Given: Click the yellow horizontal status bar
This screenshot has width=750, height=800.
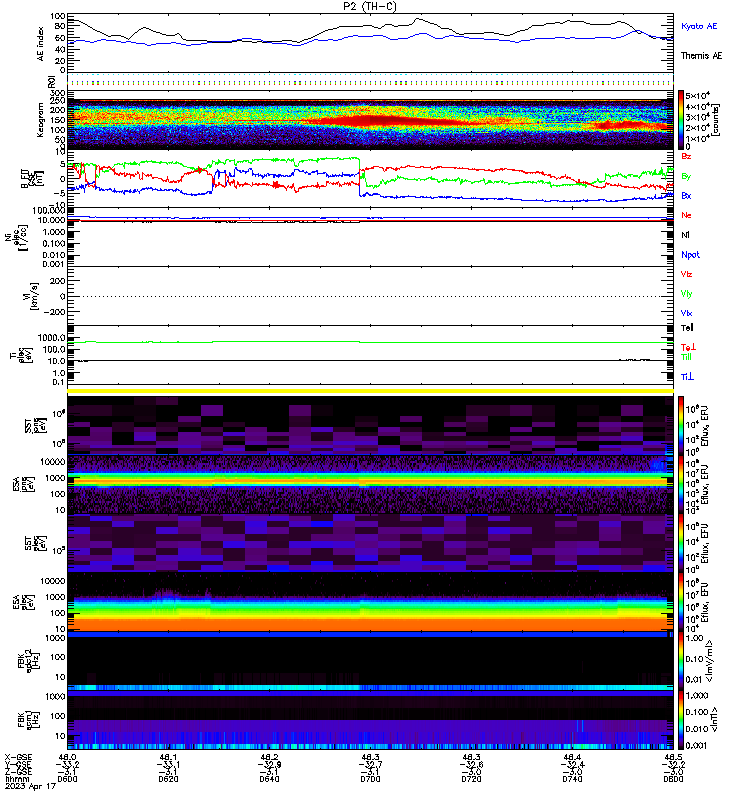Looking at the screenshot, I should click(370, 391).
